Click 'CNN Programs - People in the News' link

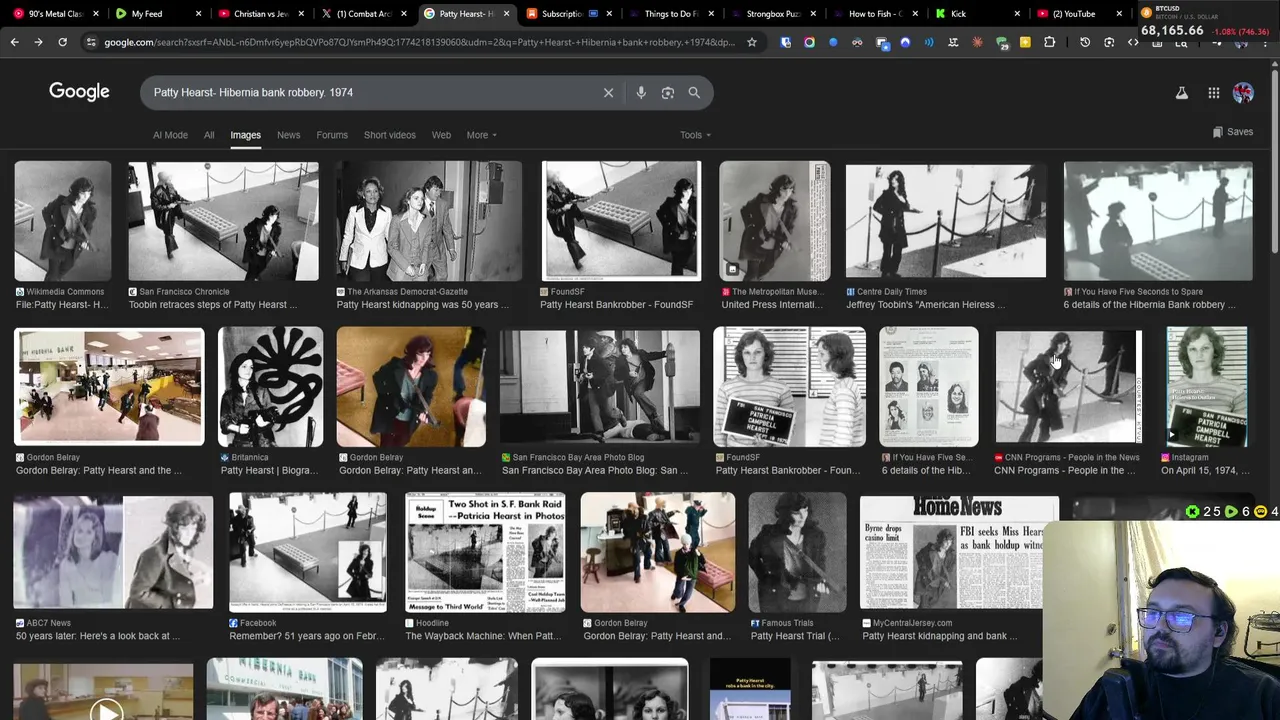pos(1065,470)
